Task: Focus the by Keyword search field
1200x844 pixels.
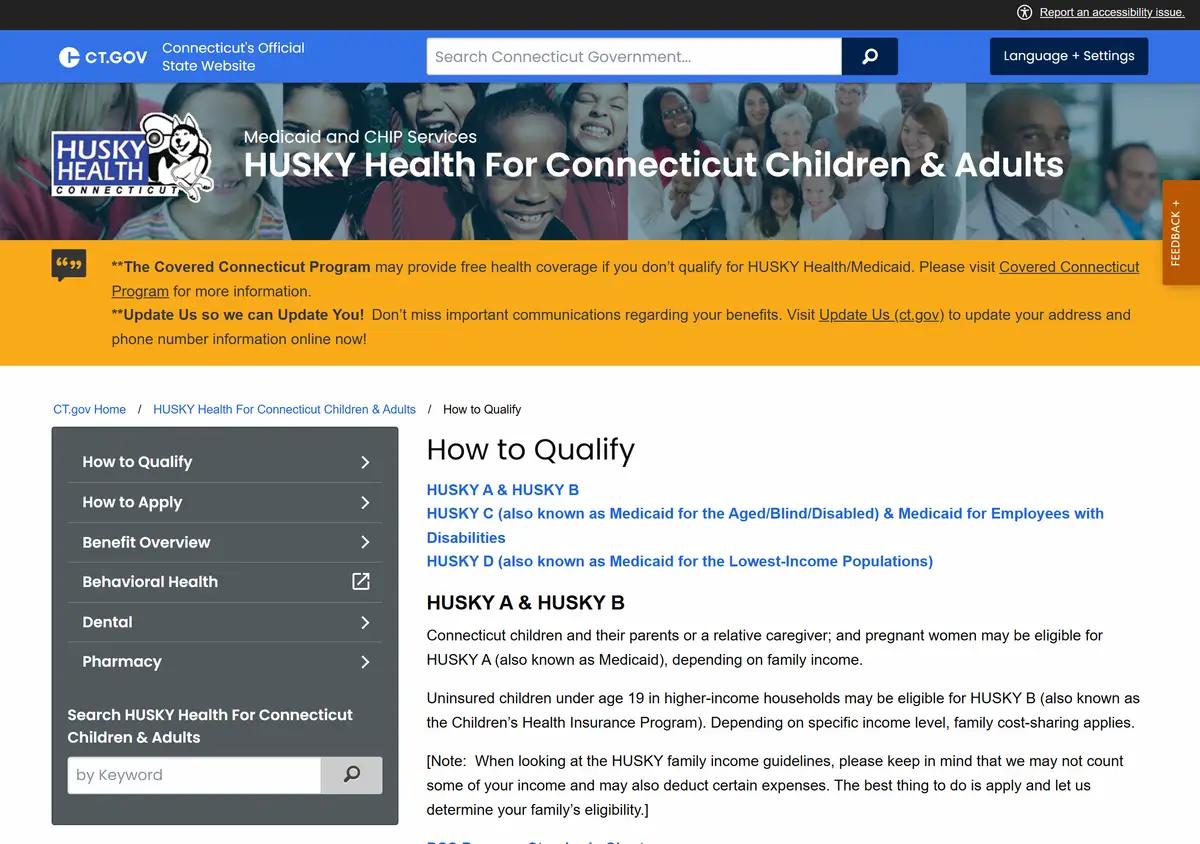Action: click(x=194, y=775)
